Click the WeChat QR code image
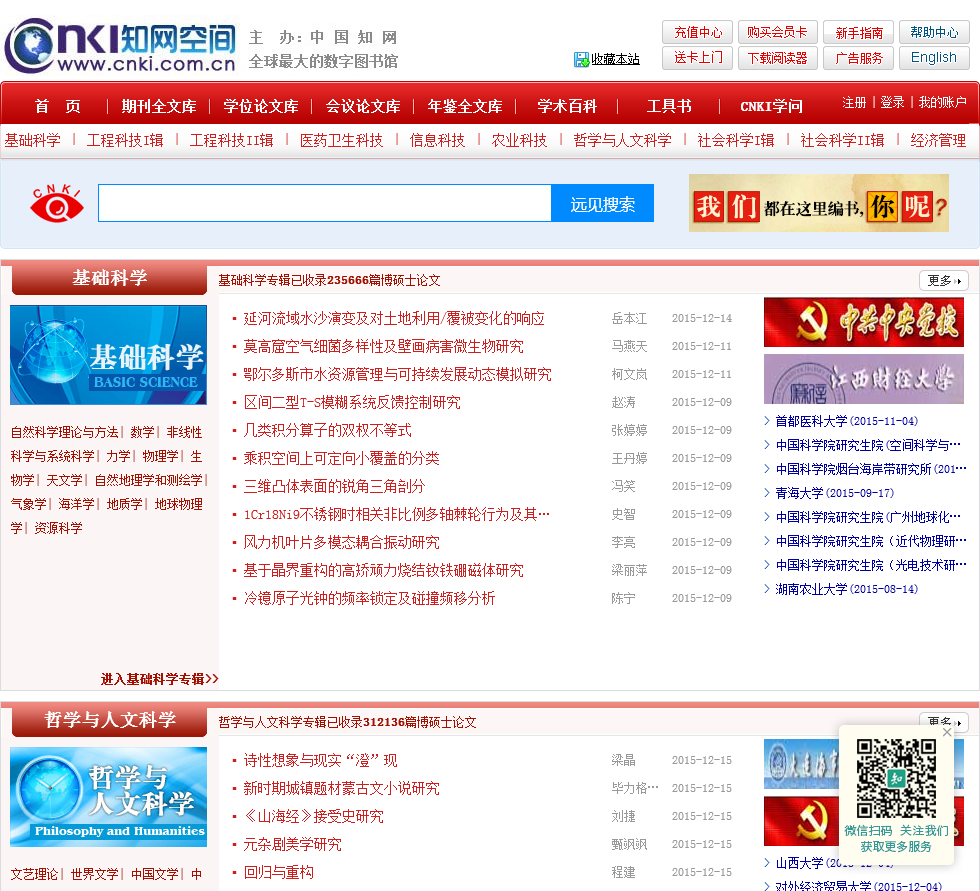Image resolution: width=980 pixels, height=891 pixels. coord(896,779)
